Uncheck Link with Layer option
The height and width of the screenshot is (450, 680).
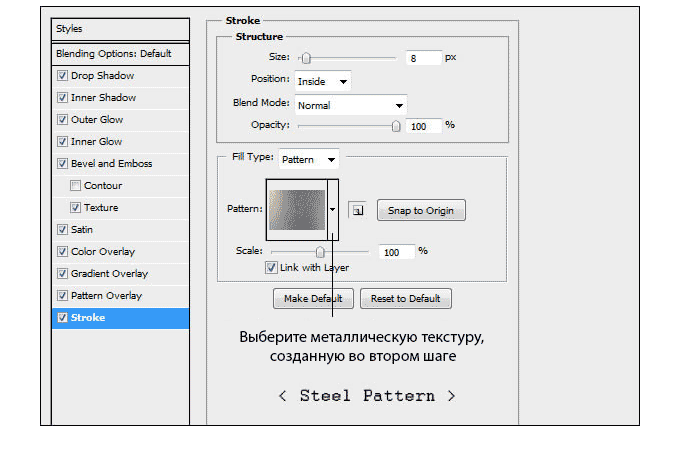271,268
